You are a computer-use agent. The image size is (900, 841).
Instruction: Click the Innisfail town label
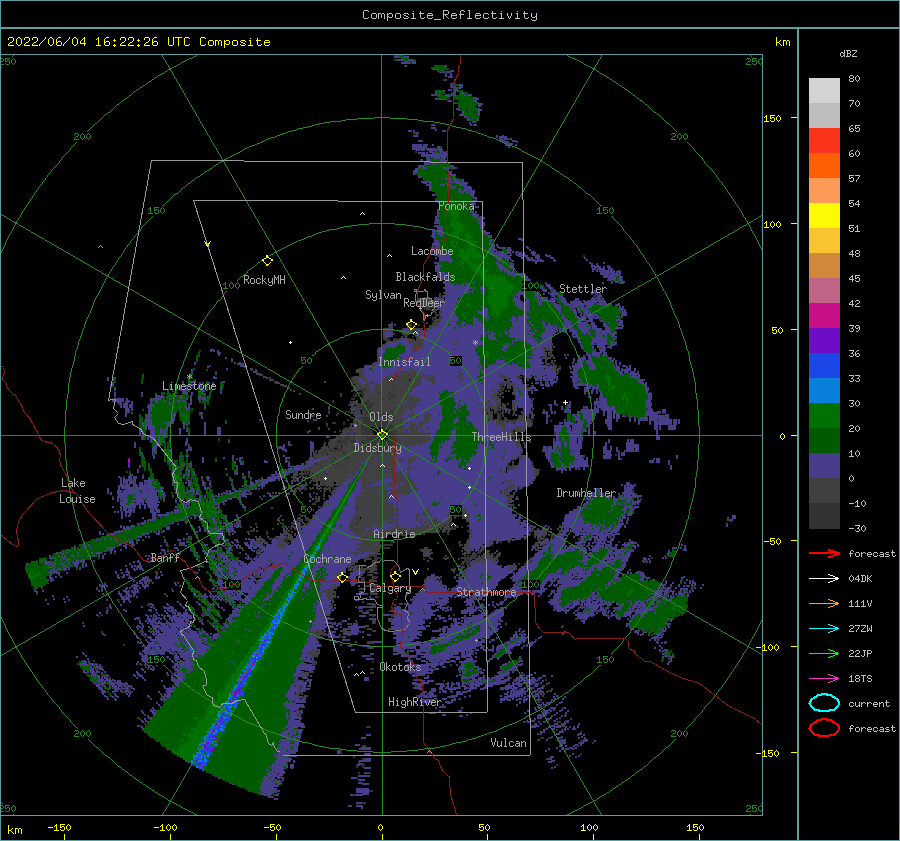404,362
